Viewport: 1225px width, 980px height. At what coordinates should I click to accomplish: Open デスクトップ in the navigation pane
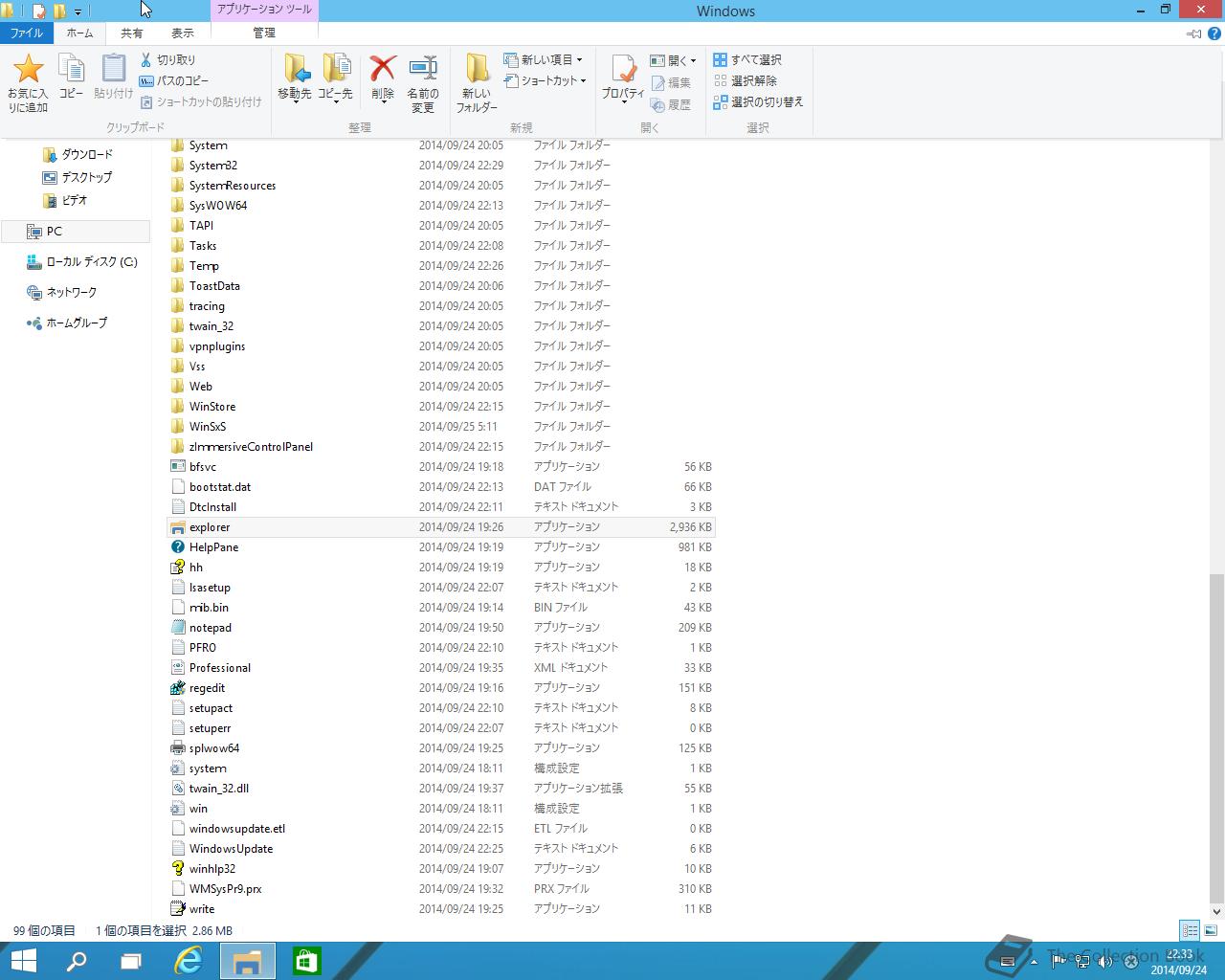[x=78, y=177]
